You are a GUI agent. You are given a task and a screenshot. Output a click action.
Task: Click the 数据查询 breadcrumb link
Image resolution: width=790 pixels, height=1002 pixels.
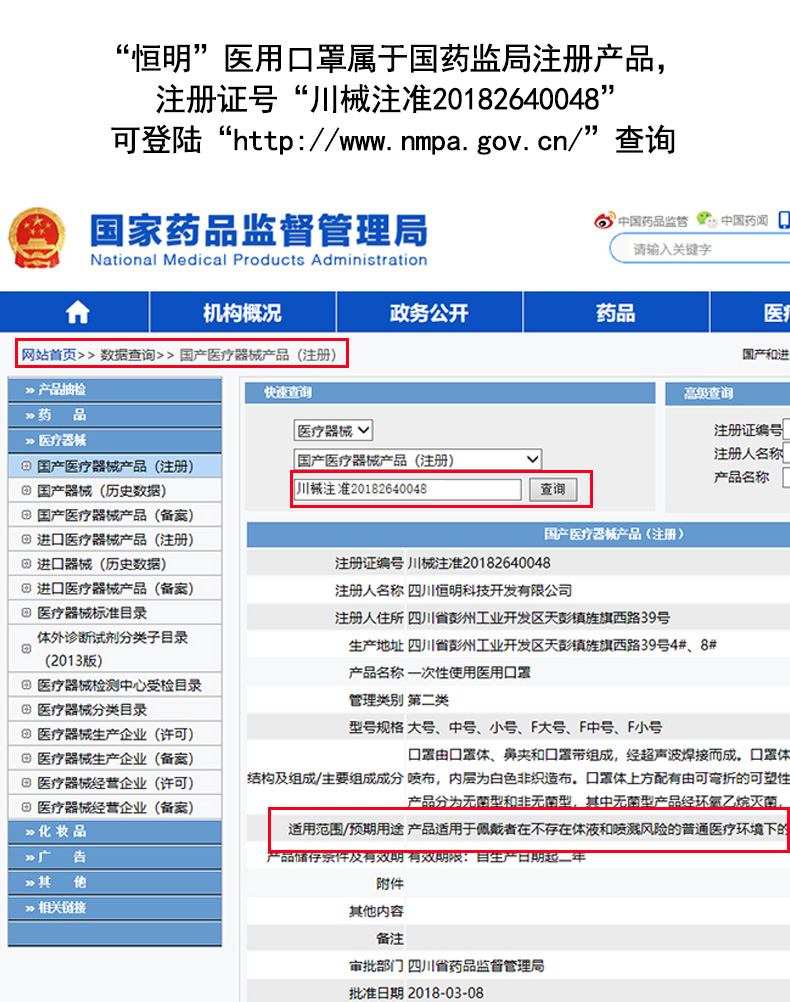point(128,355)
